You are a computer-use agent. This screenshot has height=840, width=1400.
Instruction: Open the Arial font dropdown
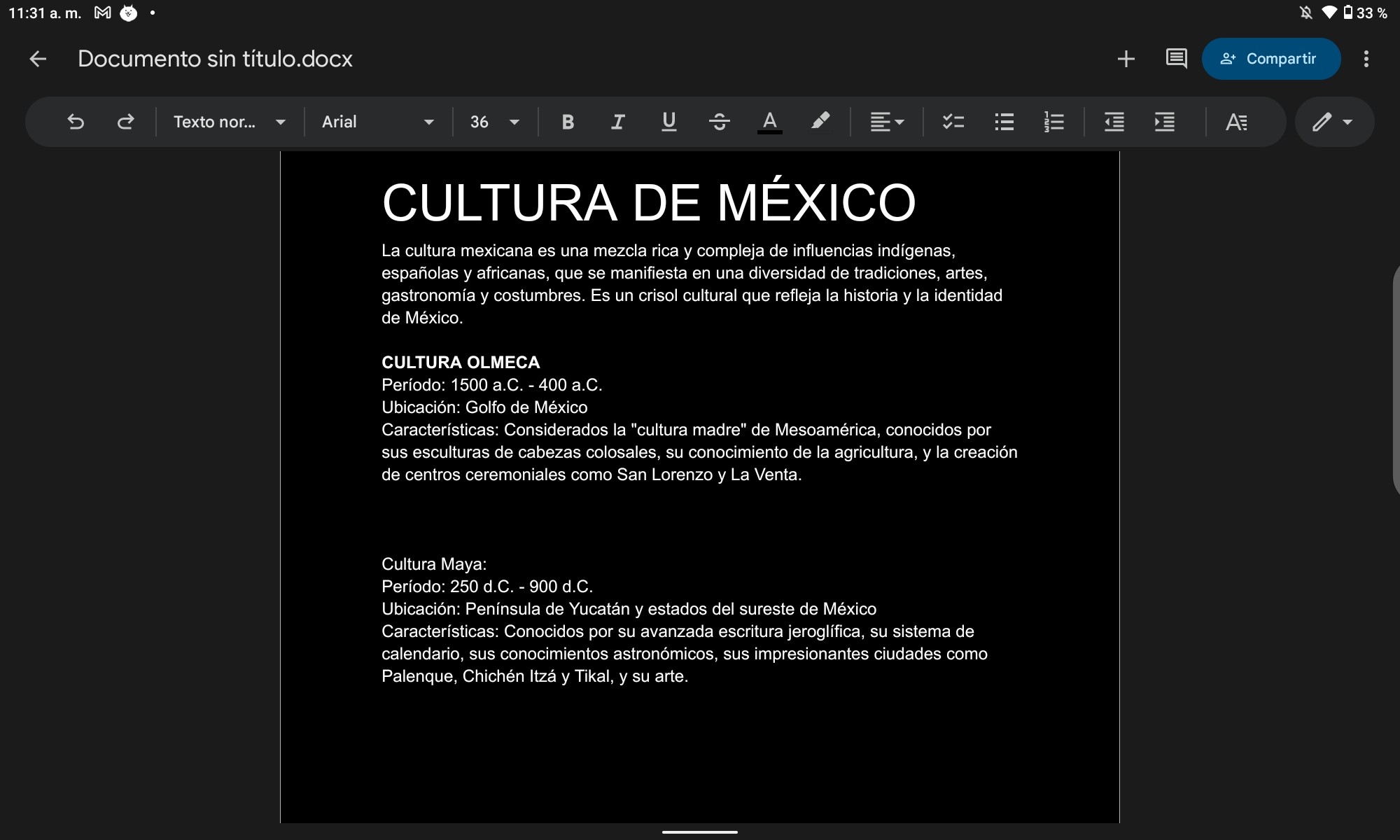tap(378, 122)
